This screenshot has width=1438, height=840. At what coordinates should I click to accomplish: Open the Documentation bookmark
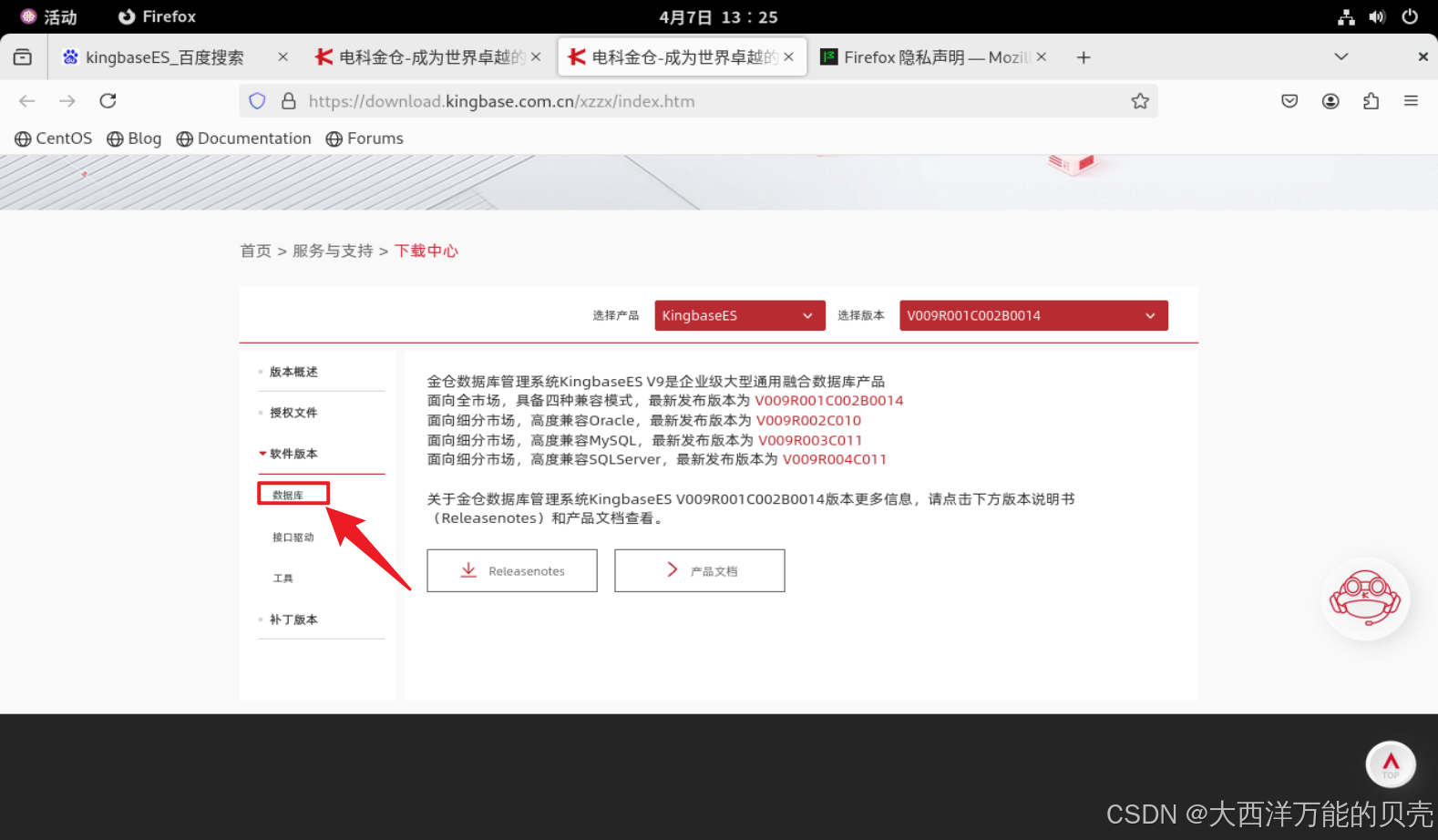(244, 138)
